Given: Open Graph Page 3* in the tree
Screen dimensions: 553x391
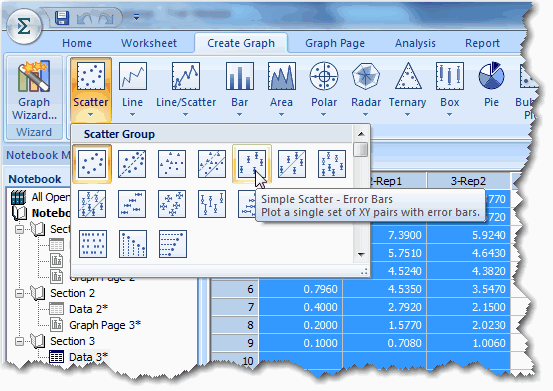Looking at the screenshot, I should [x=105, y=325].
